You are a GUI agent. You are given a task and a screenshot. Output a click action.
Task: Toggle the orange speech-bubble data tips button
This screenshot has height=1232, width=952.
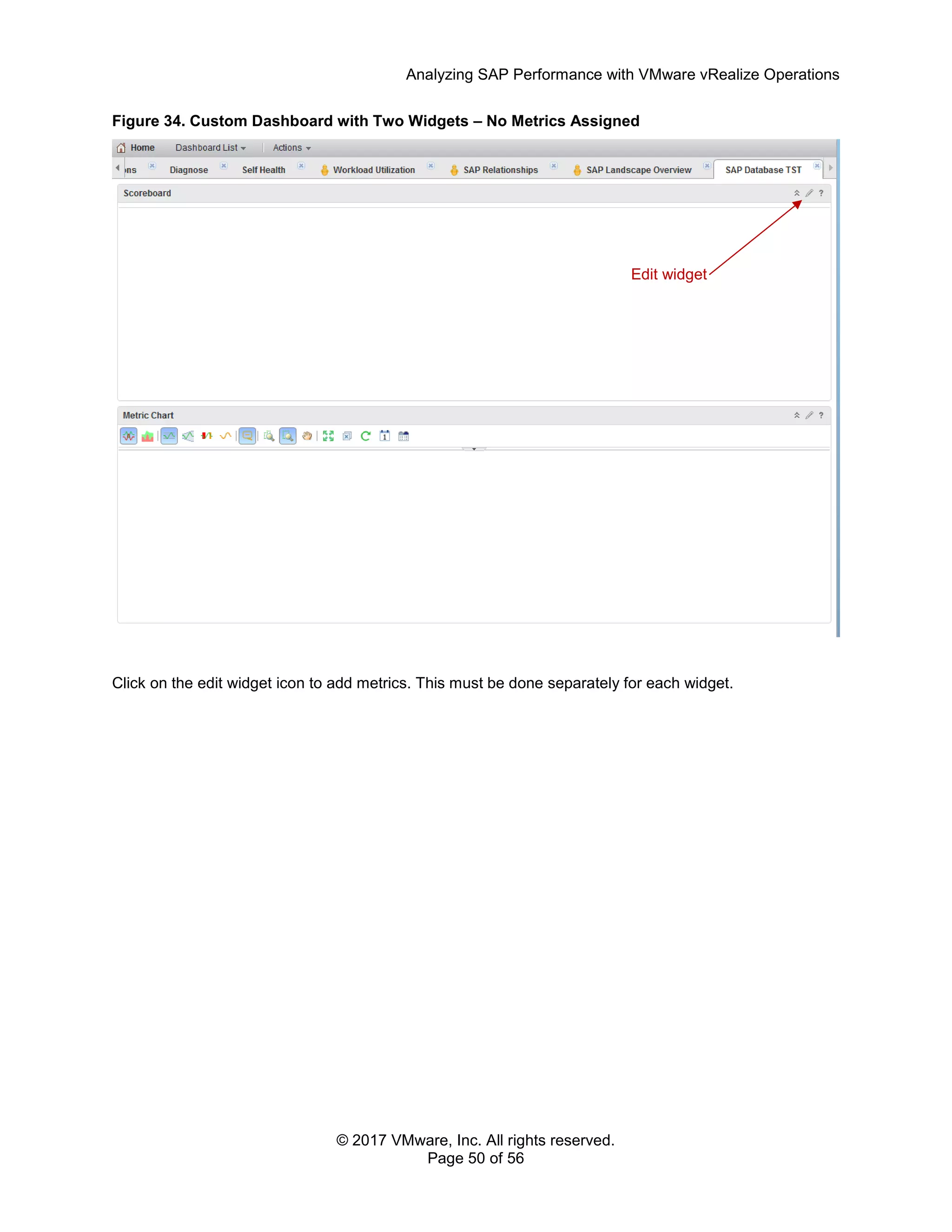[x=247, y=436]
